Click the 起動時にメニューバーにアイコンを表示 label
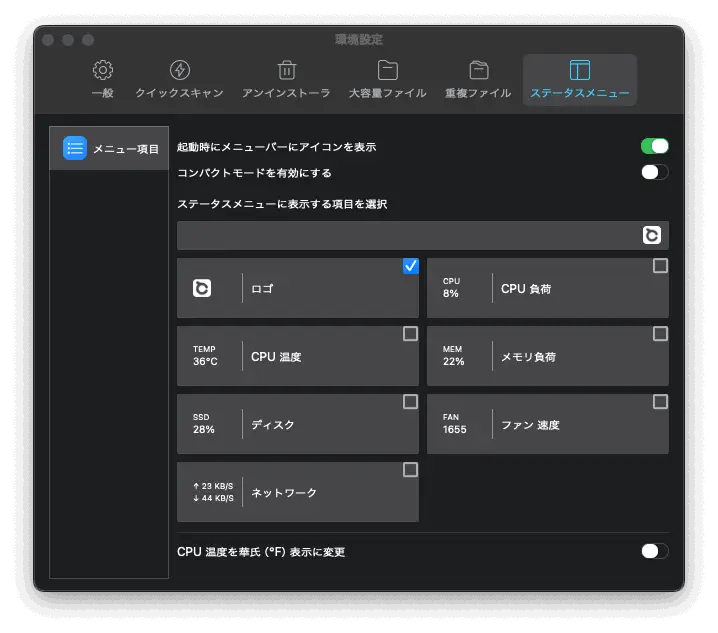This screenshot has width=718, height=633. point(277,147)
